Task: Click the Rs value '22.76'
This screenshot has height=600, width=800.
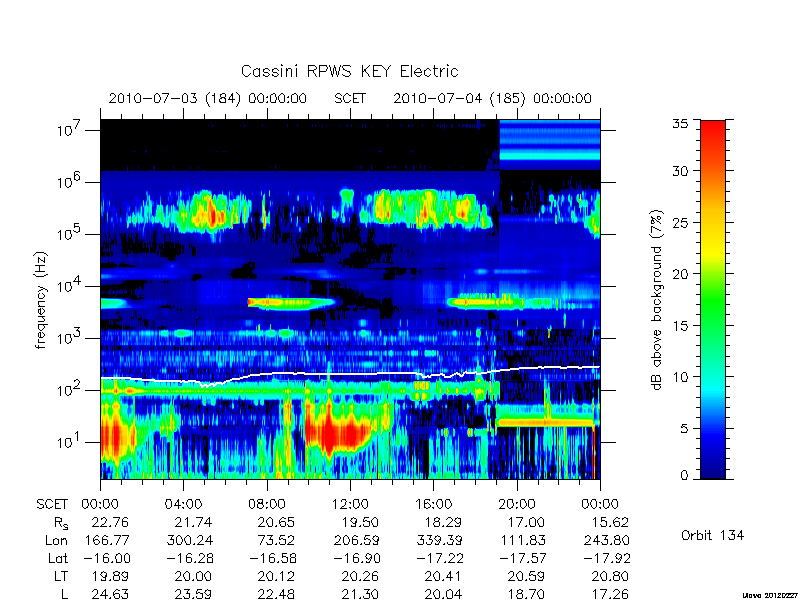Action: (x=110, y=522)
